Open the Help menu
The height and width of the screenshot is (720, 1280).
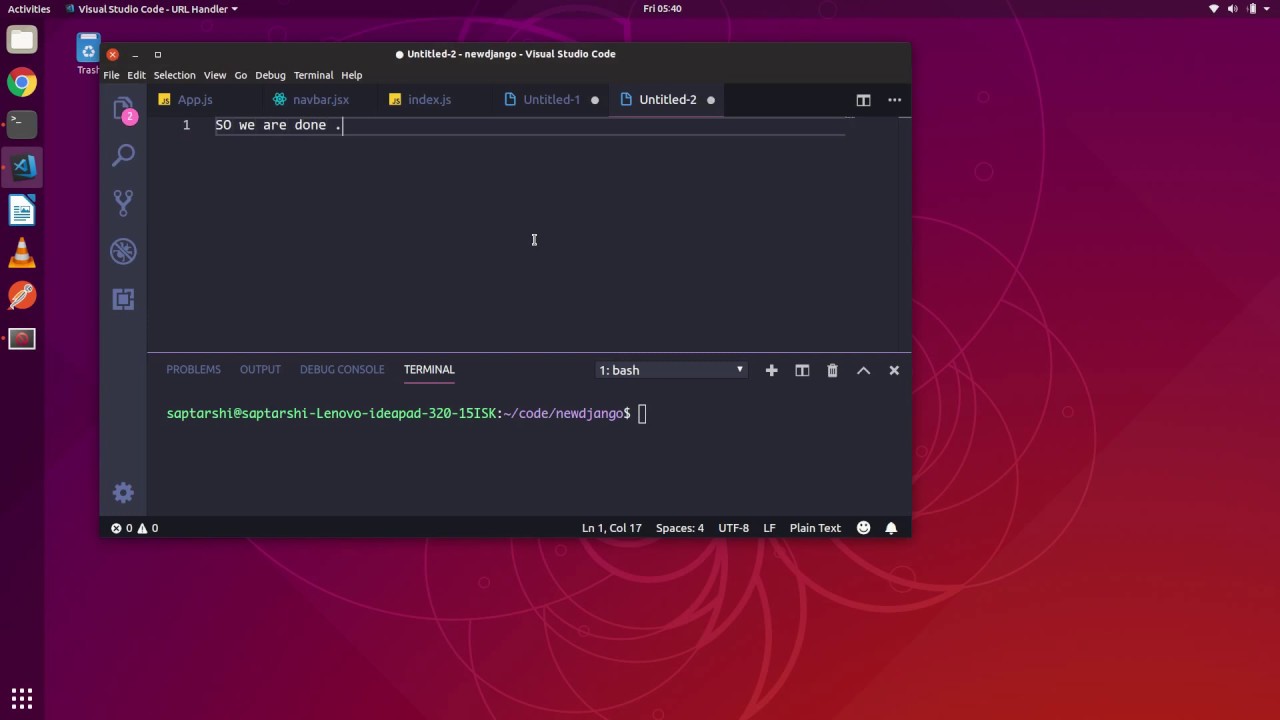(x=351, y=75)
